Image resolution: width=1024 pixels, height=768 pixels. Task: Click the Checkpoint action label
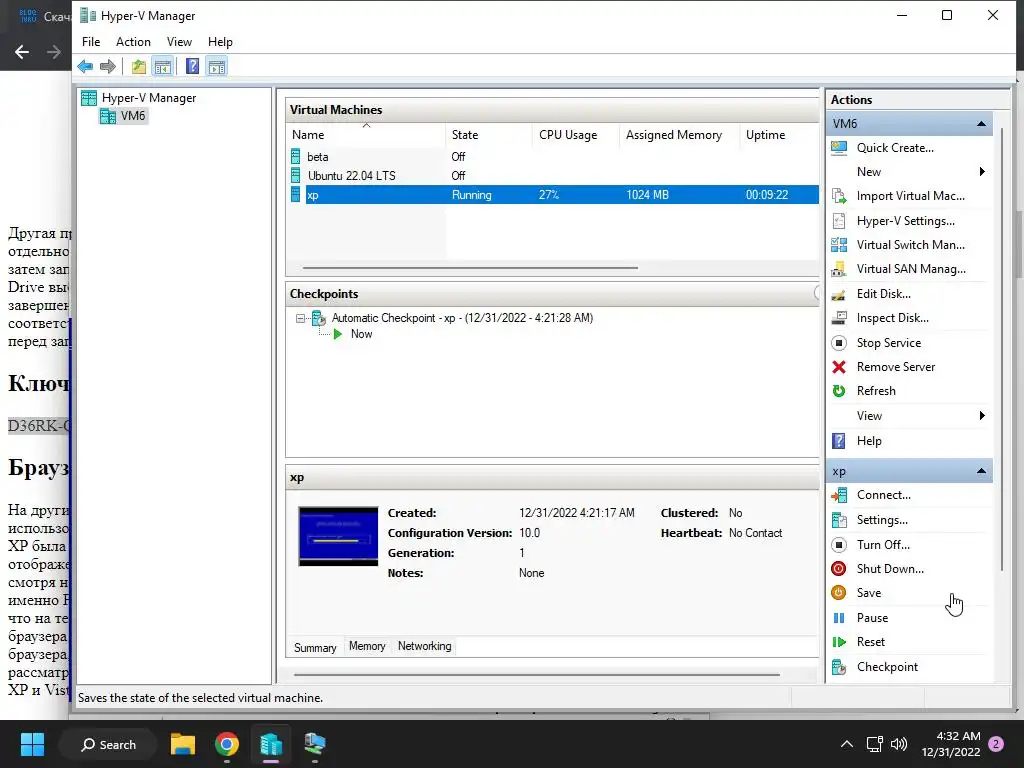coord(887,667)
